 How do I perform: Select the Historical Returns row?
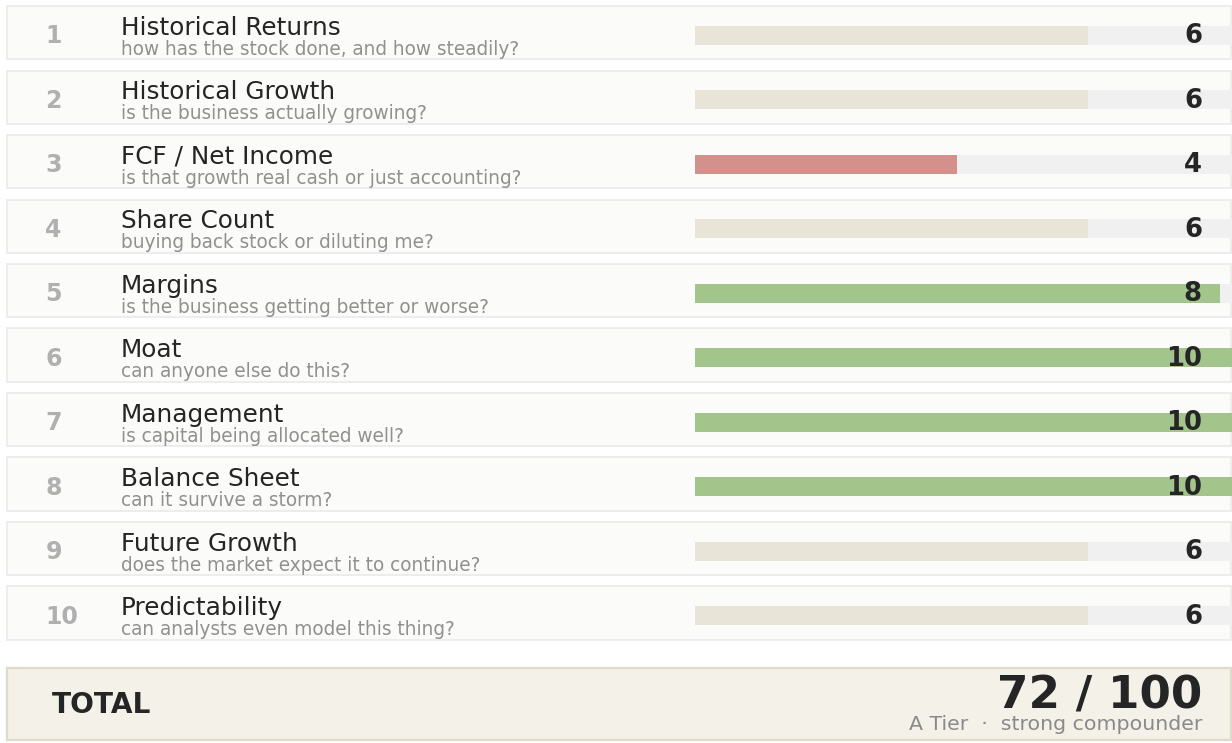[x=619, y=33]
